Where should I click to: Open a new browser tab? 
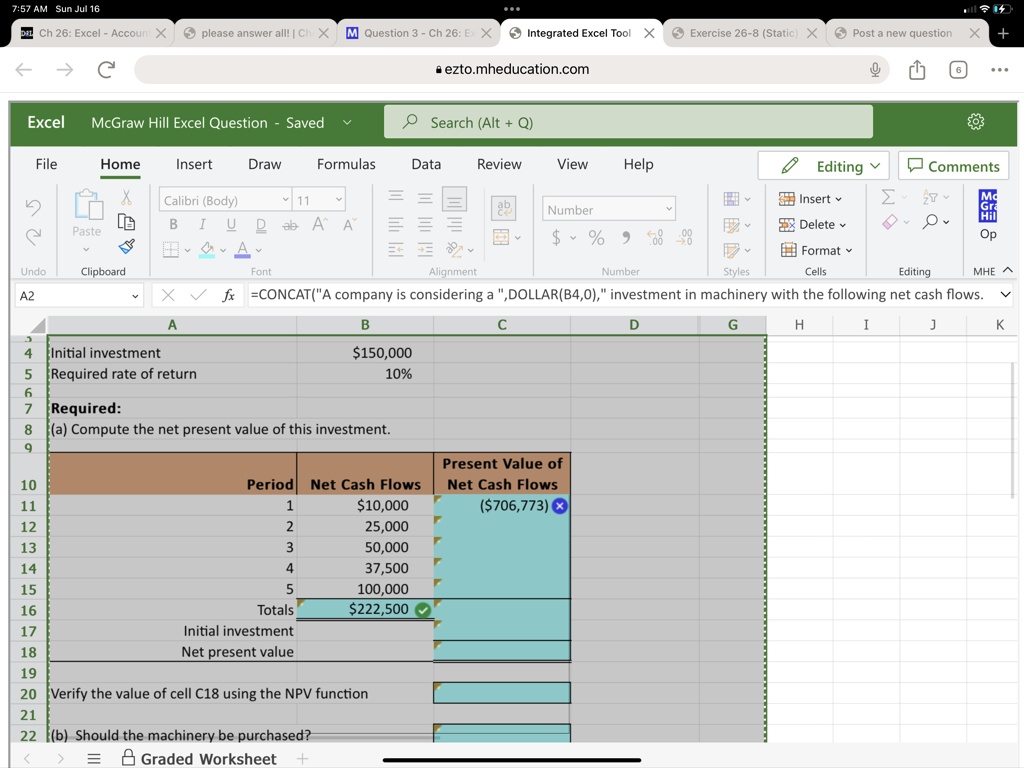tap(1004, 33)
